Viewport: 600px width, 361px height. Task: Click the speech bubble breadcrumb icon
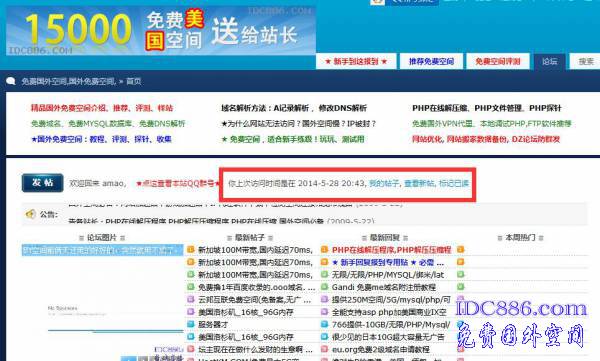coord(10,81)
